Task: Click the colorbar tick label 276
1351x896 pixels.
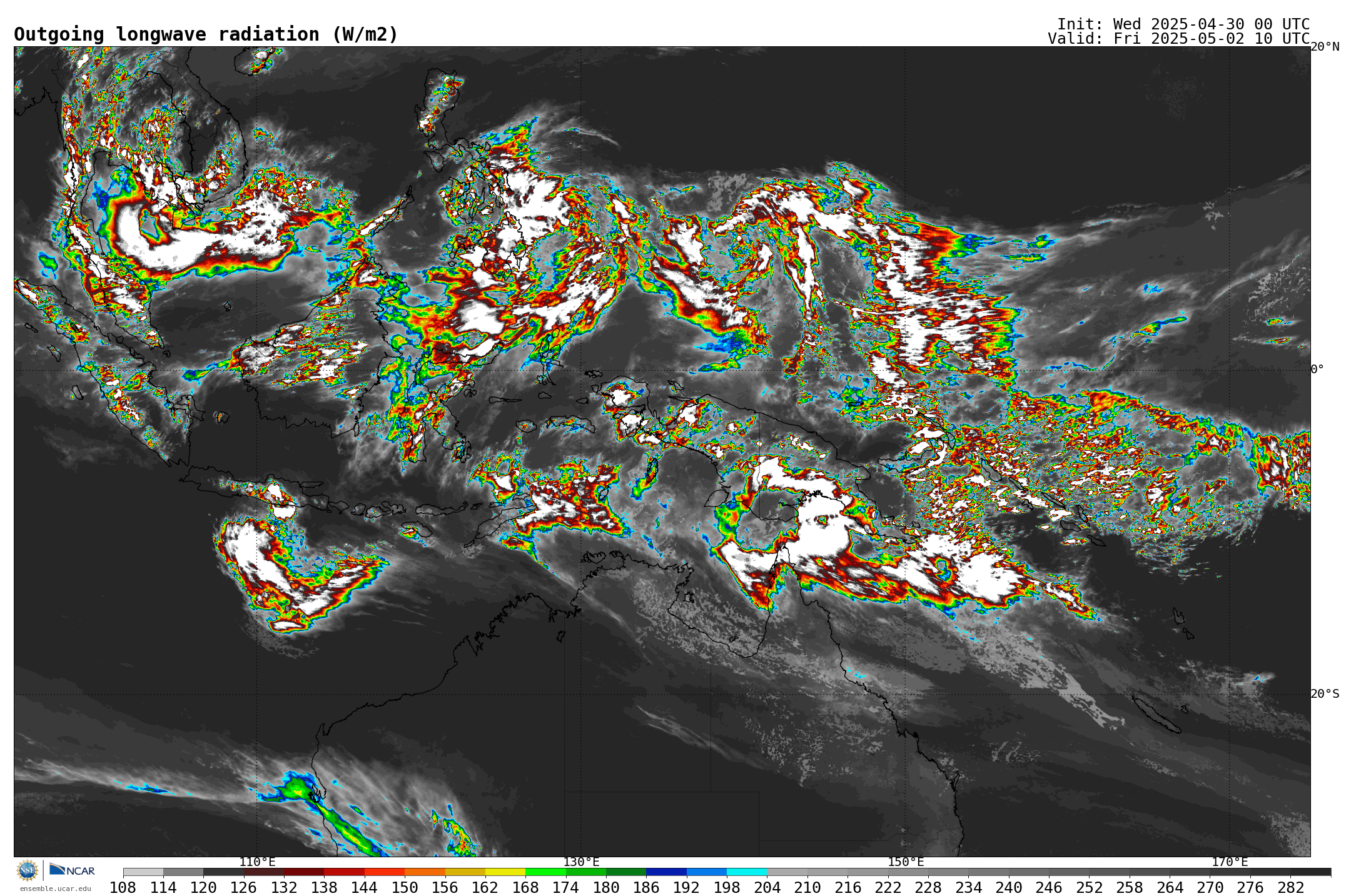Action: click(1250, 888)
